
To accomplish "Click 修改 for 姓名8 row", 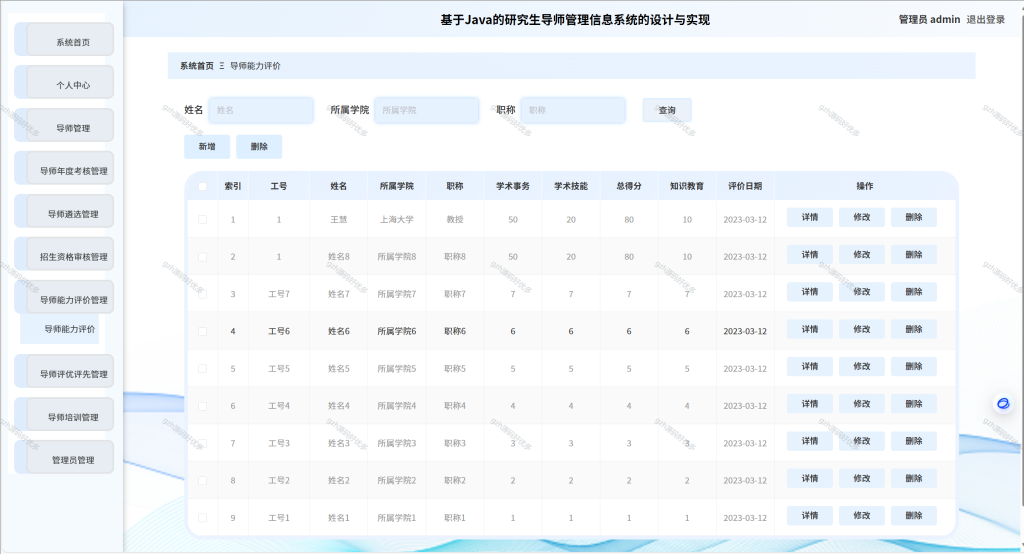I will [861, 254].
